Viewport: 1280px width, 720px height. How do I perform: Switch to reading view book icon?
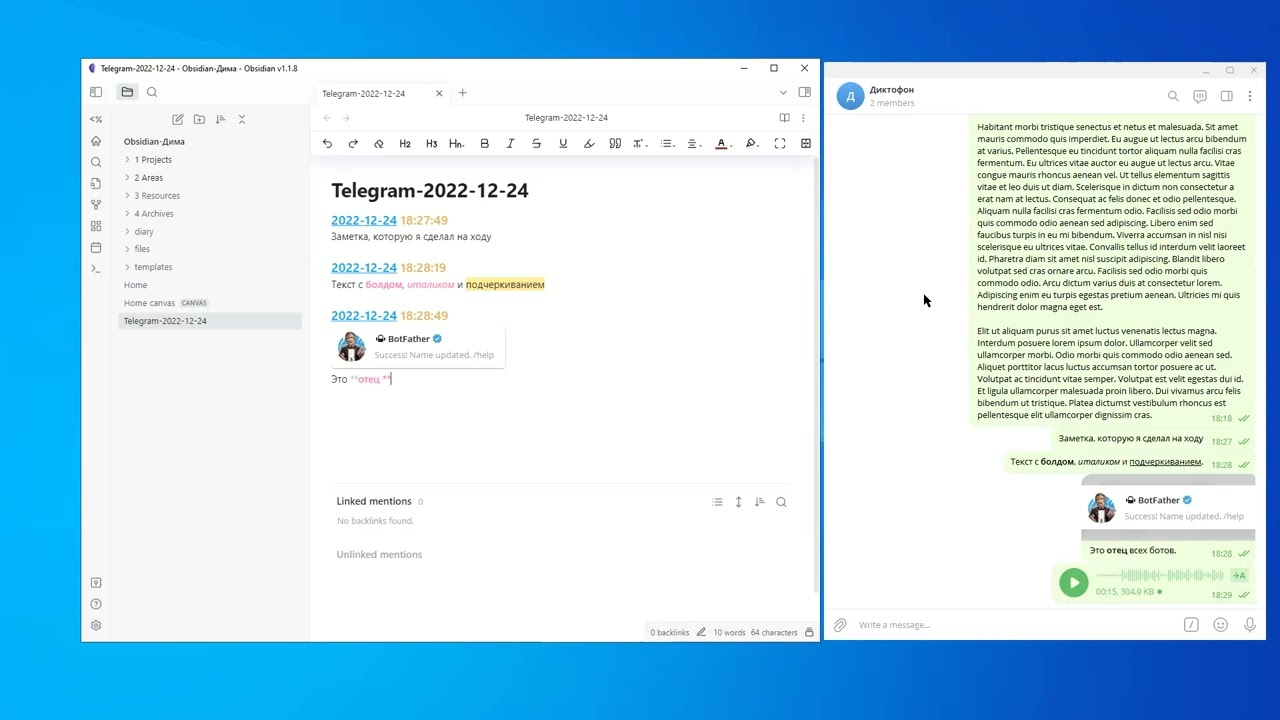(x=784, y=118)
